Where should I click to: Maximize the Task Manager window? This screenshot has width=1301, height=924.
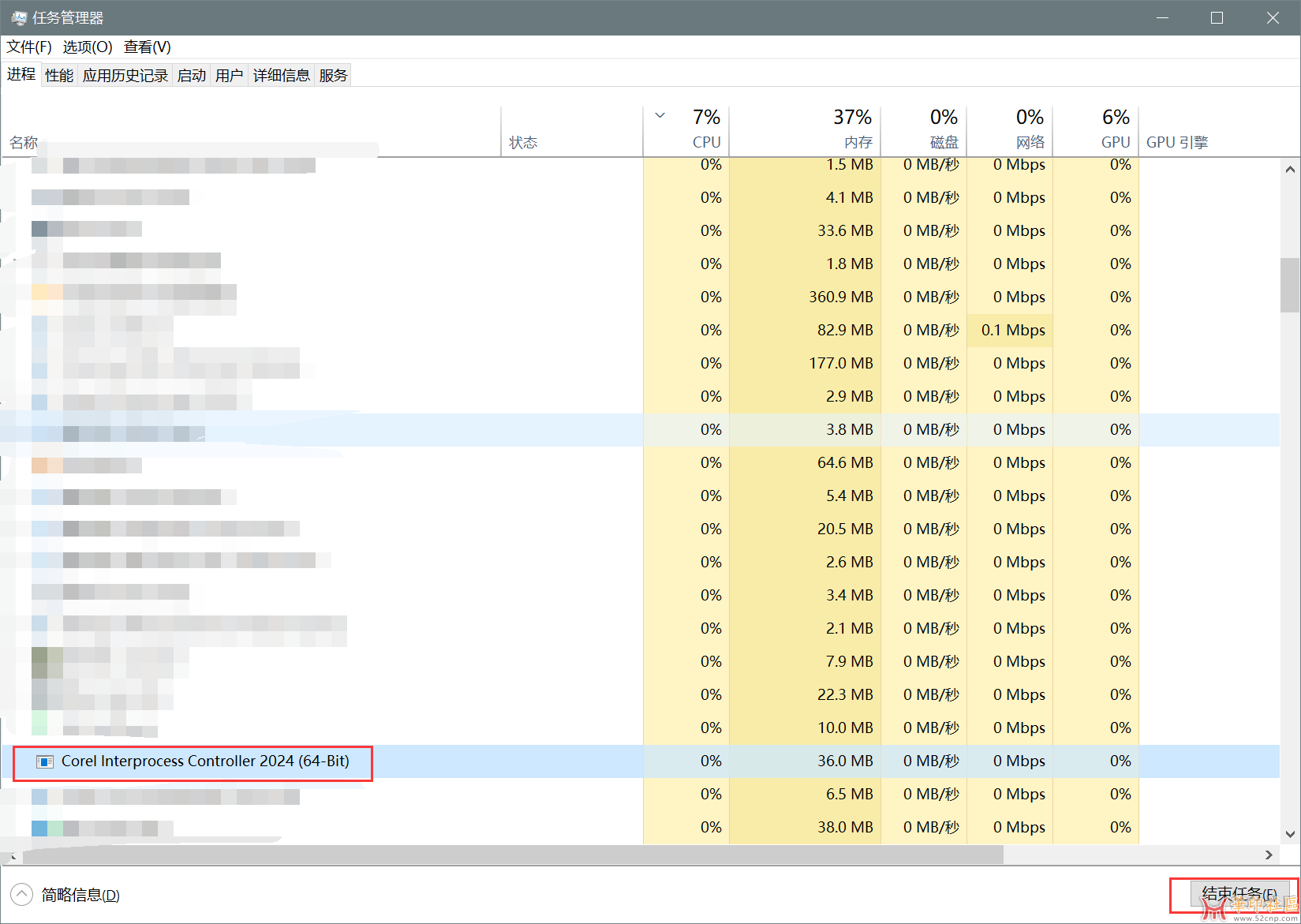pos(1217,17)
